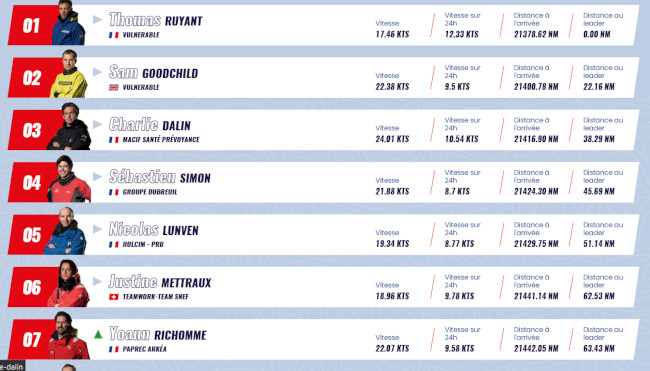Image resolution: width=650 pixels, height=371 pixels.
Task: Select Sébastien Simon's portrait thumbnail
Action: point(69,179)
